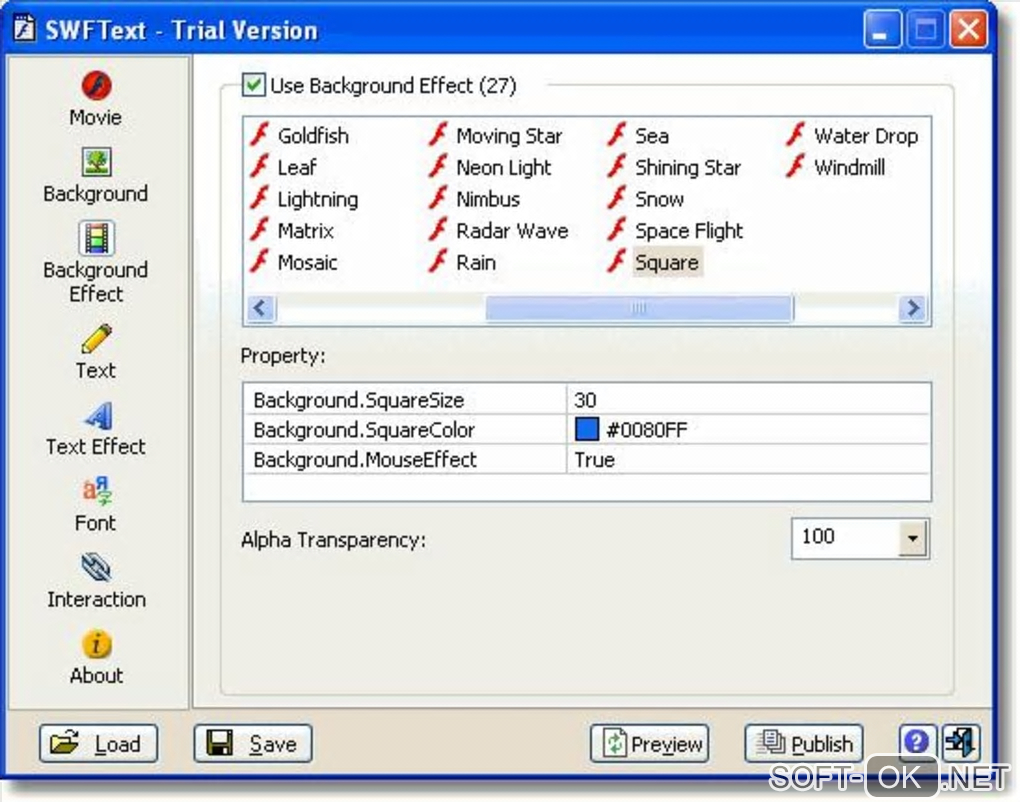1020x802 pixels.
Task: Click the Background.SquareColor property name
Action: 364,430
